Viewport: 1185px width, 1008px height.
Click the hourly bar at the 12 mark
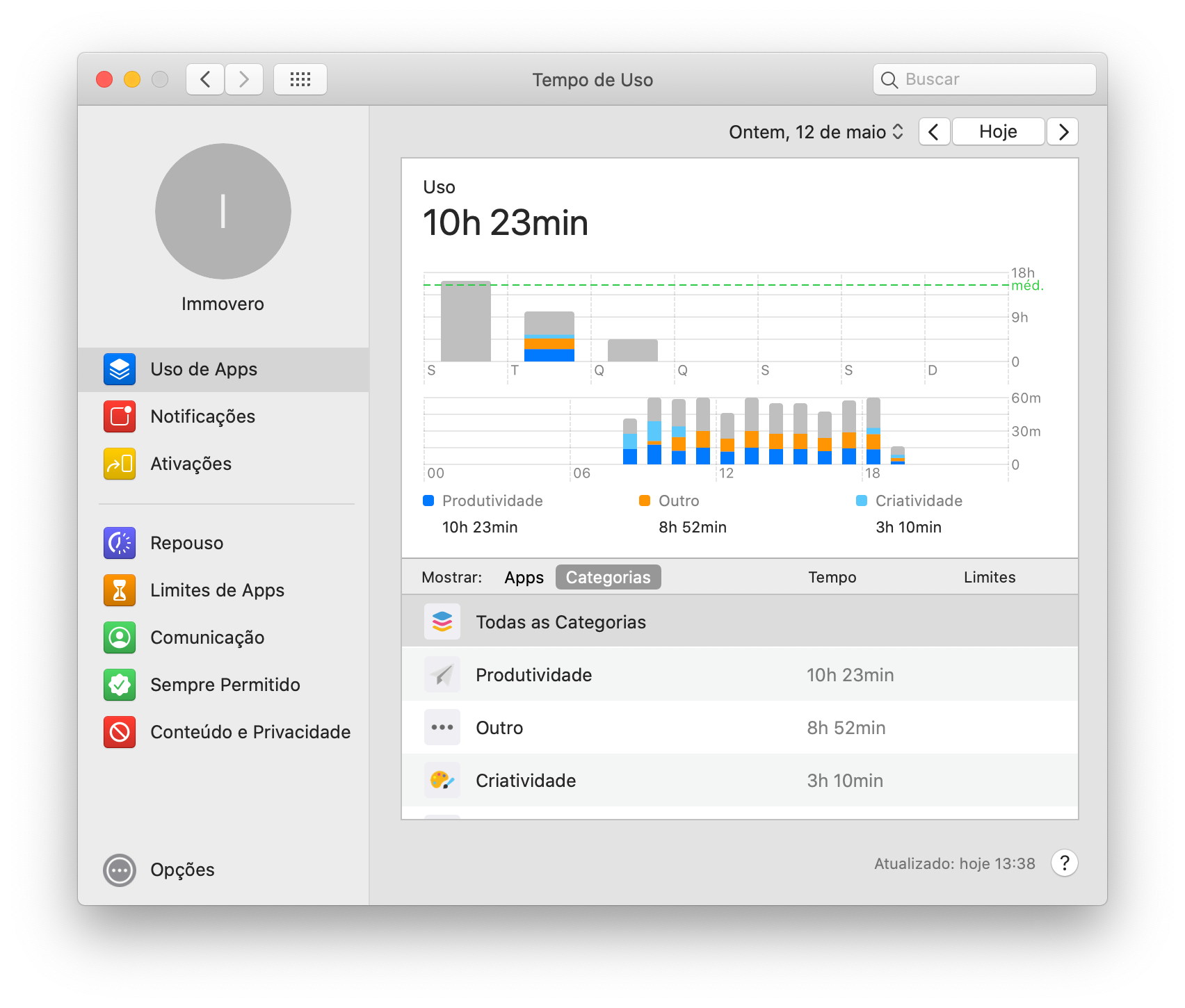point(727,439)
